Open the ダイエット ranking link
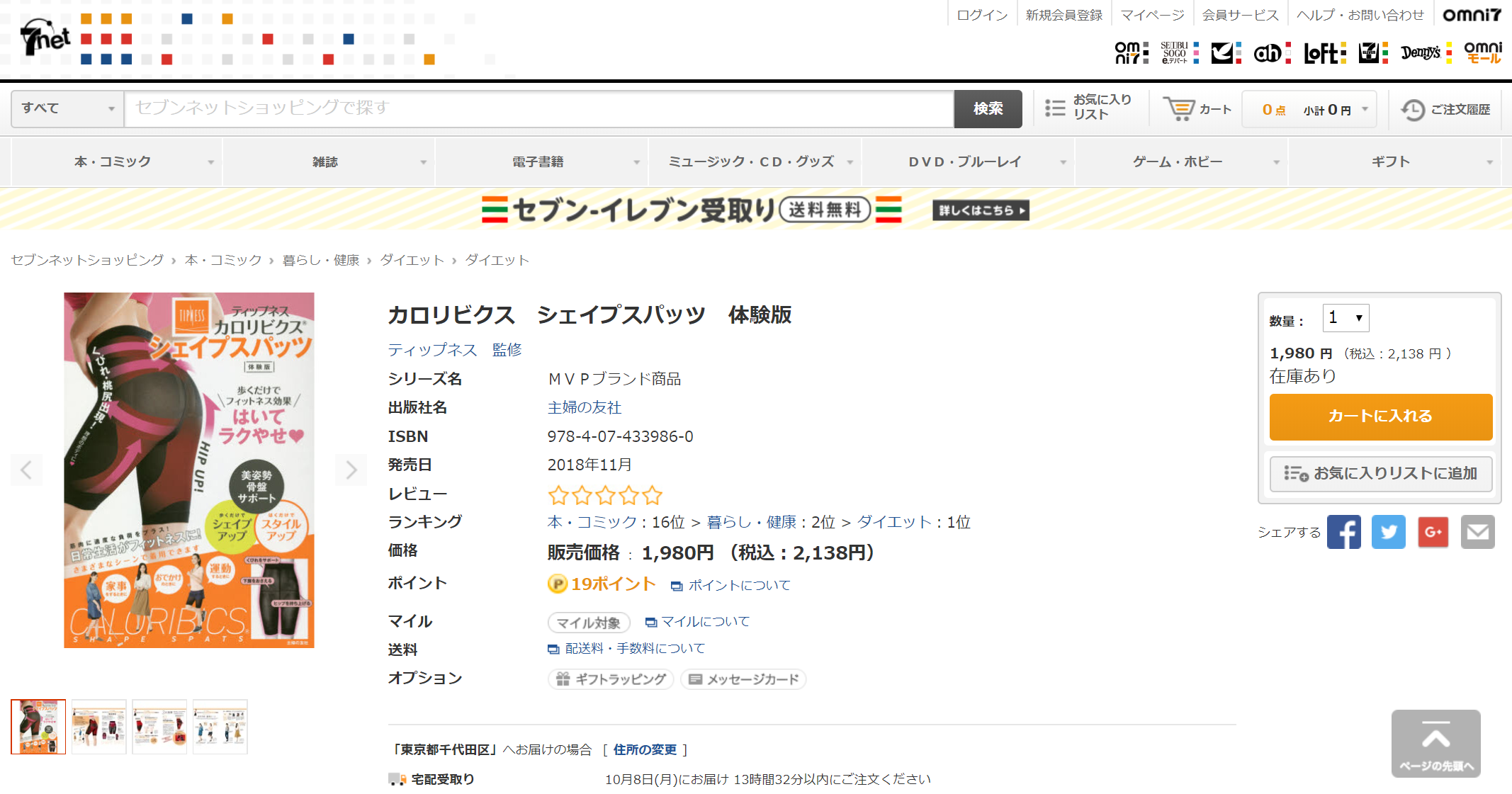 coord(894,522)
